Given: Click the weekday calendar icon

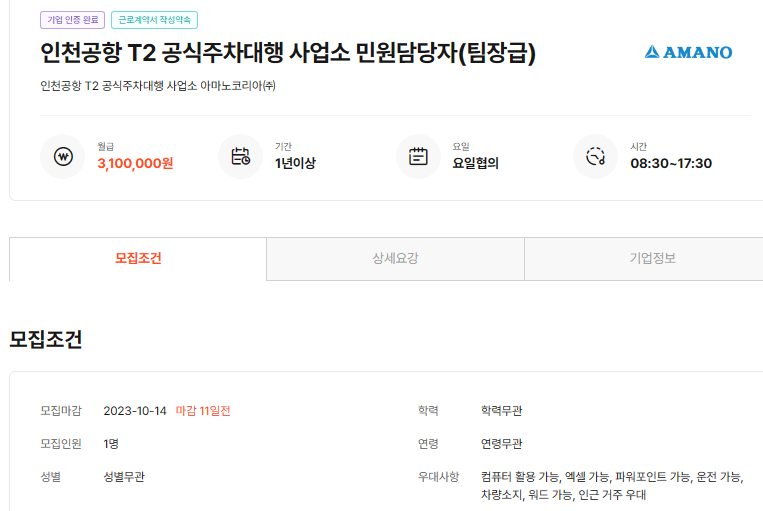Looking at the screenshot, I should [x=418, y=157].
